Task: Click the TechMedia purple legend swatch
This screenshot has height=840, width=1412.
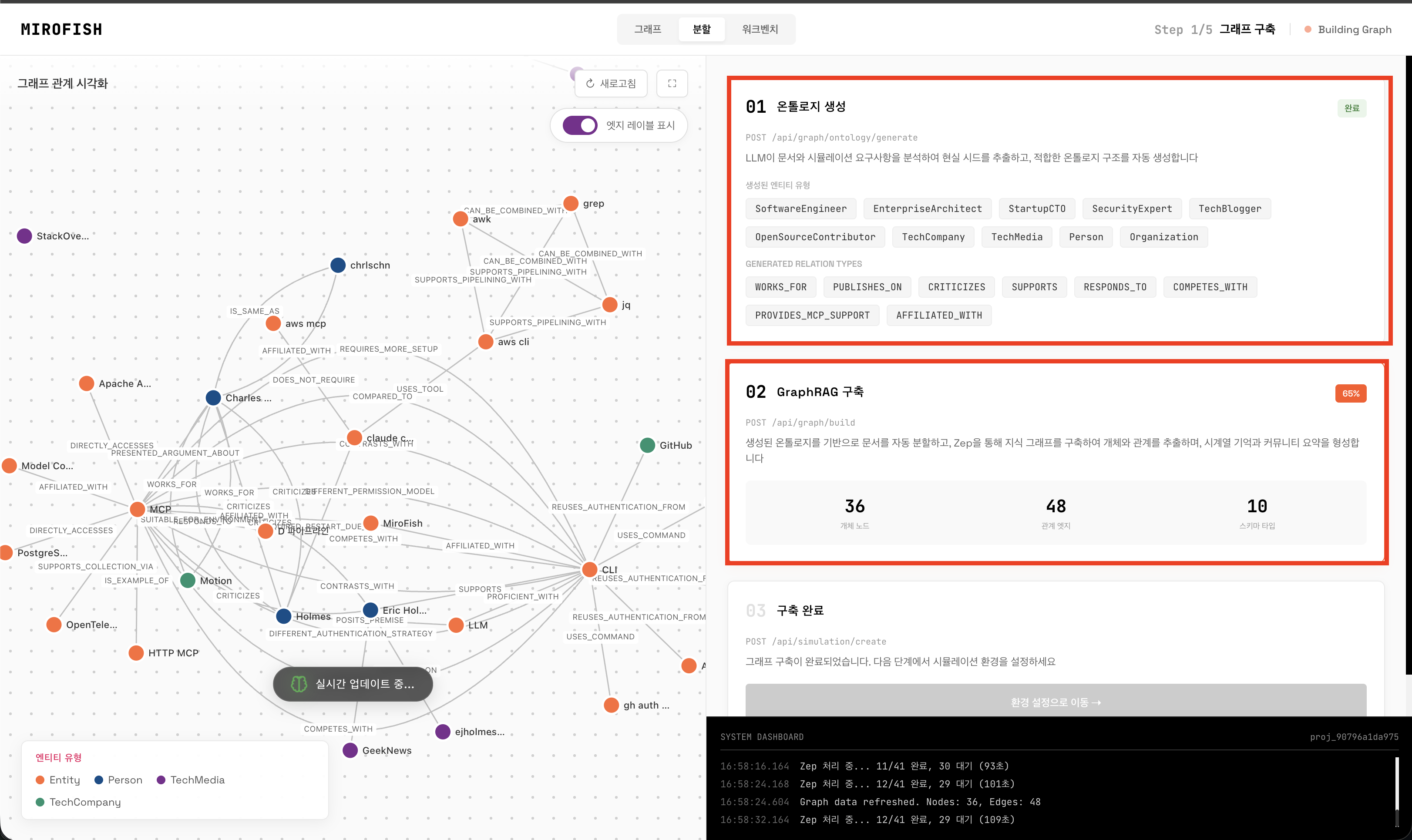Action: point(161,780)
